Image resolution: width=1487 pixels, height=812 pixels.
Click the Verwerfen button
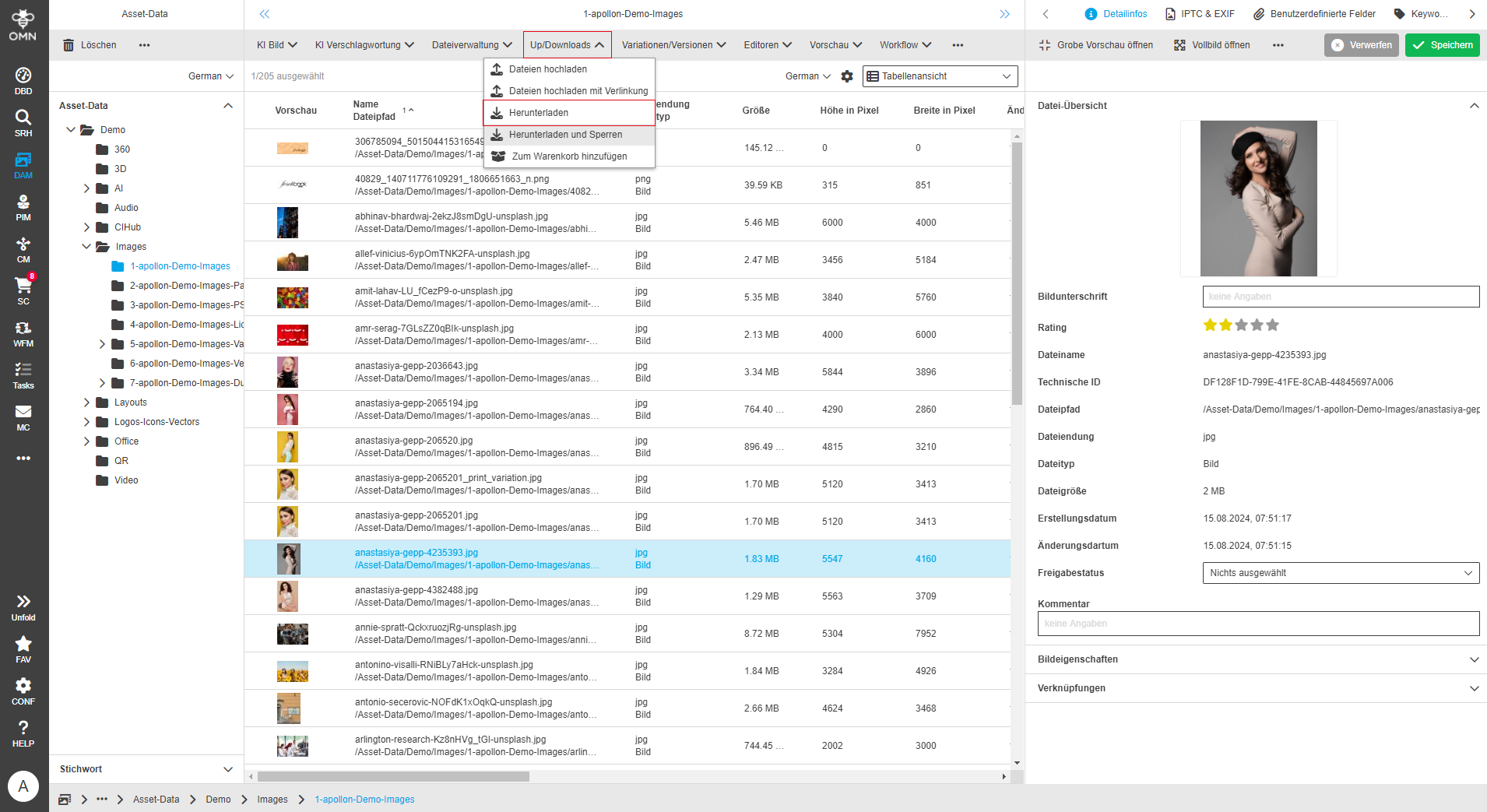[1361, 45]
